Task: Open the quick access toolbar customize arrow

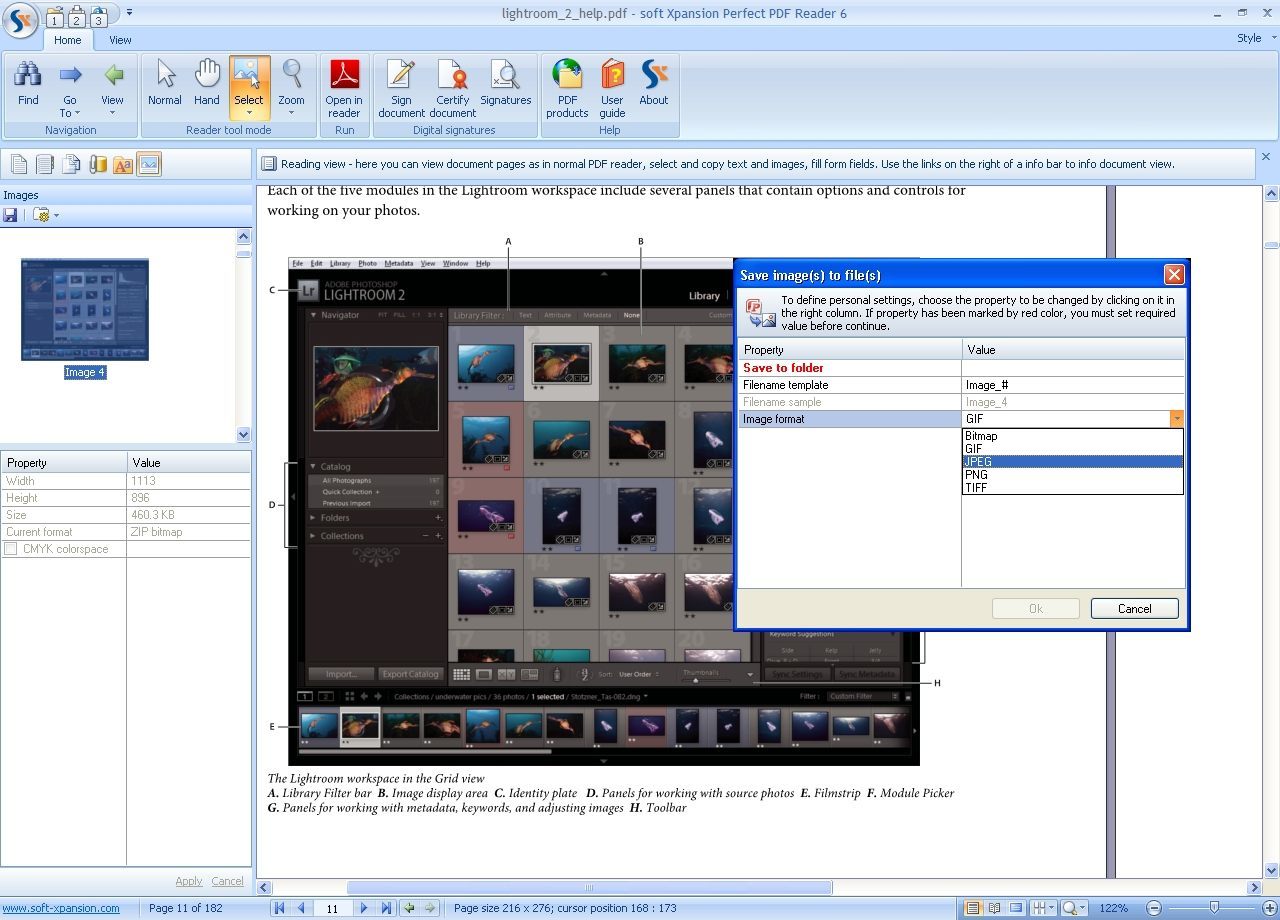Action: pyautogui.click(x=129, y=13)
